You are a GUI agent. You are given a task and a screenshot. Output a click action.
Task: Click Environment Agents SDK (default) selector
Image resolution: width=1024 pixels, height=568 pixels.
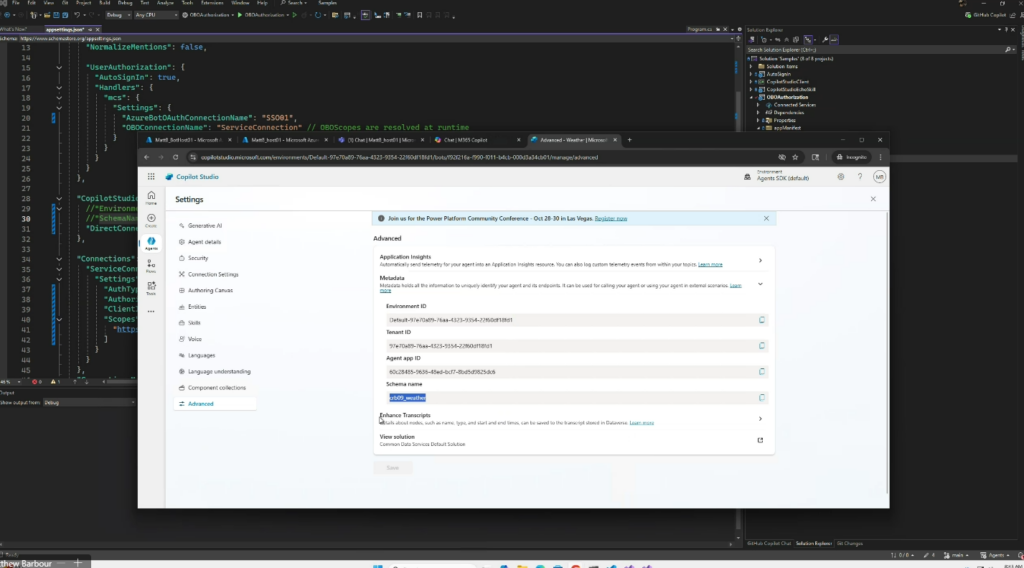point(777,176)
